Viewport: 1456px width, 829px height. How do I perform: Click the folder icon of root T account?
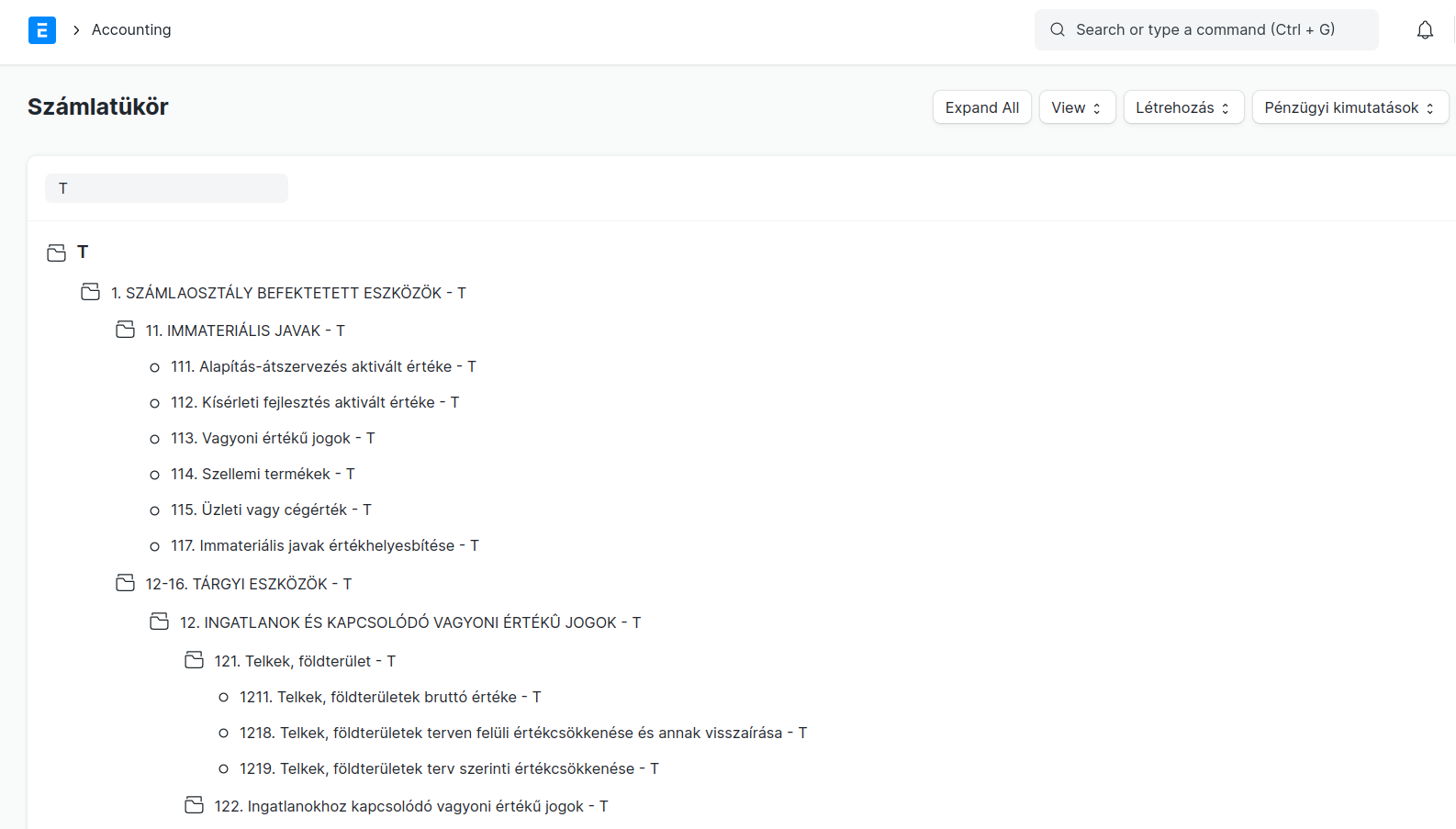[56, 252]
